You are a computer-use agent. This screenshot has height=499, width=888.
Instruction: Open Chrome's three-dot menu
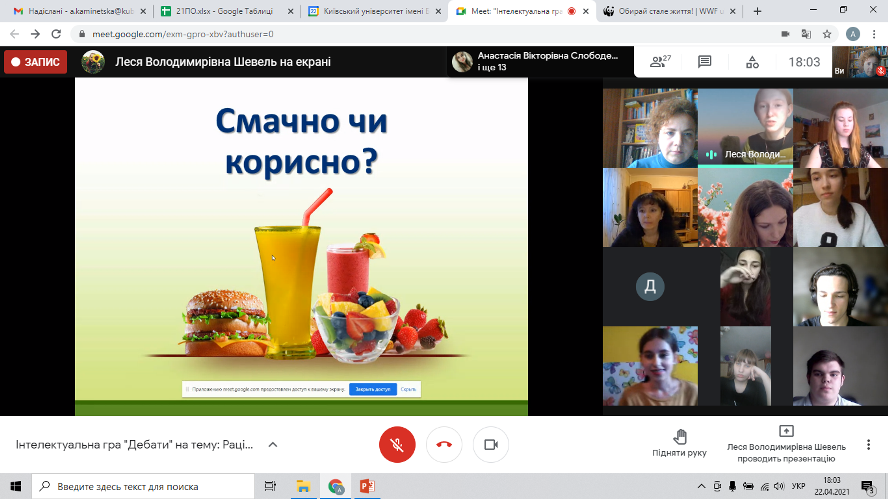click(x=874, y=33)
